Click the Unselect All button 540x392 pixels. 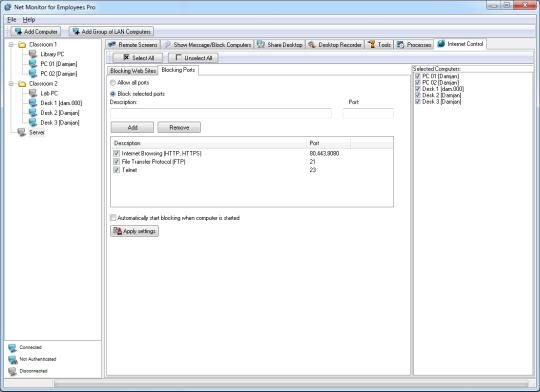point(193,58)
